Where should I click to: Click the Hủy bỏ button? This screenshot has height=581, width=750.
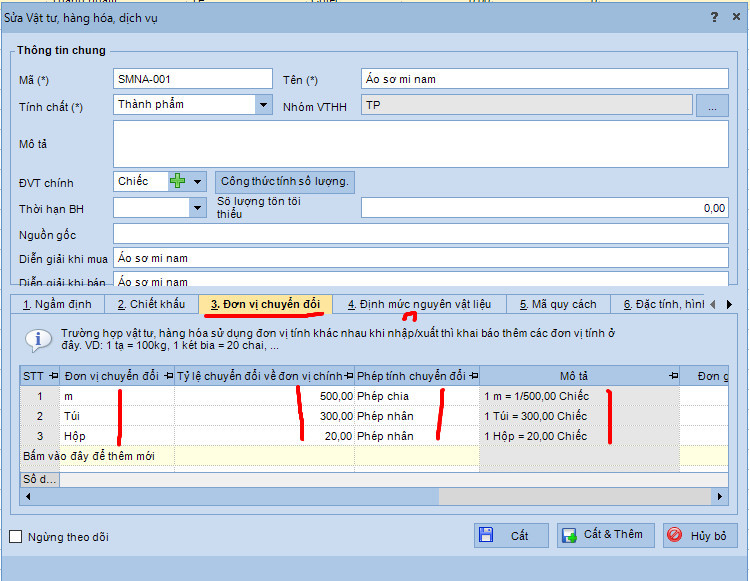(700, 535)
